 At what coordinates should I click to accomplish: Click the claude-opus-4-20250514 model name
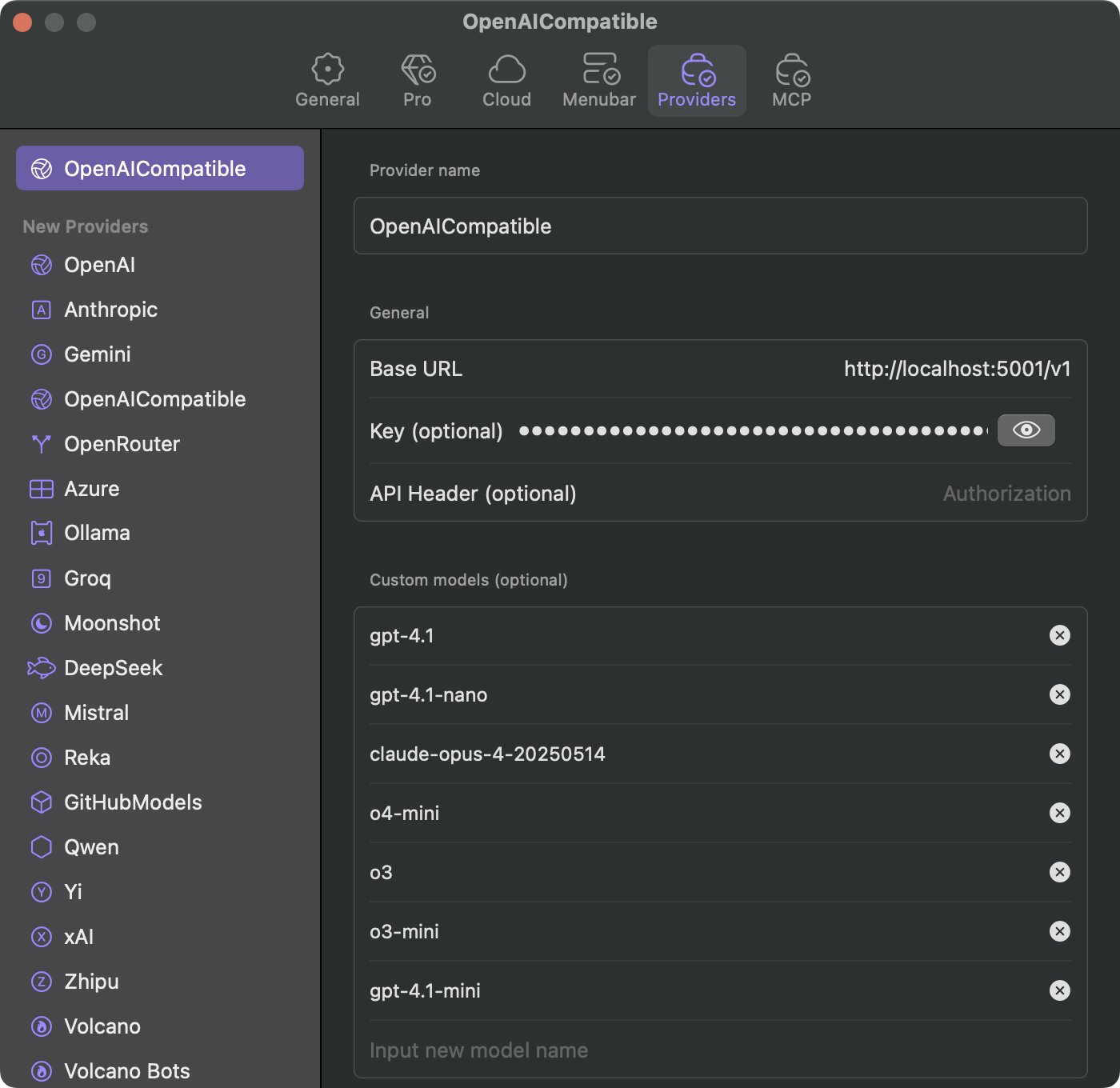tap(487, 754)
